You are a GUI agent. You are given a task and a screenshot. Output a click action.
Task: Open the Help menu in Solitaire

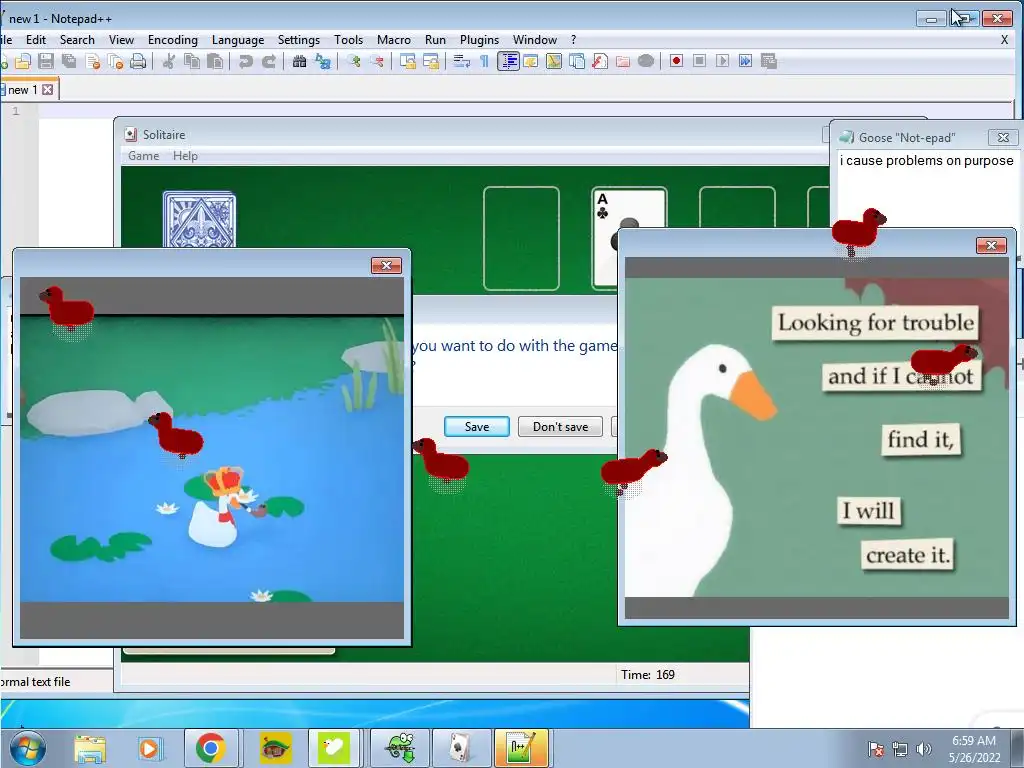pos(185,156)
